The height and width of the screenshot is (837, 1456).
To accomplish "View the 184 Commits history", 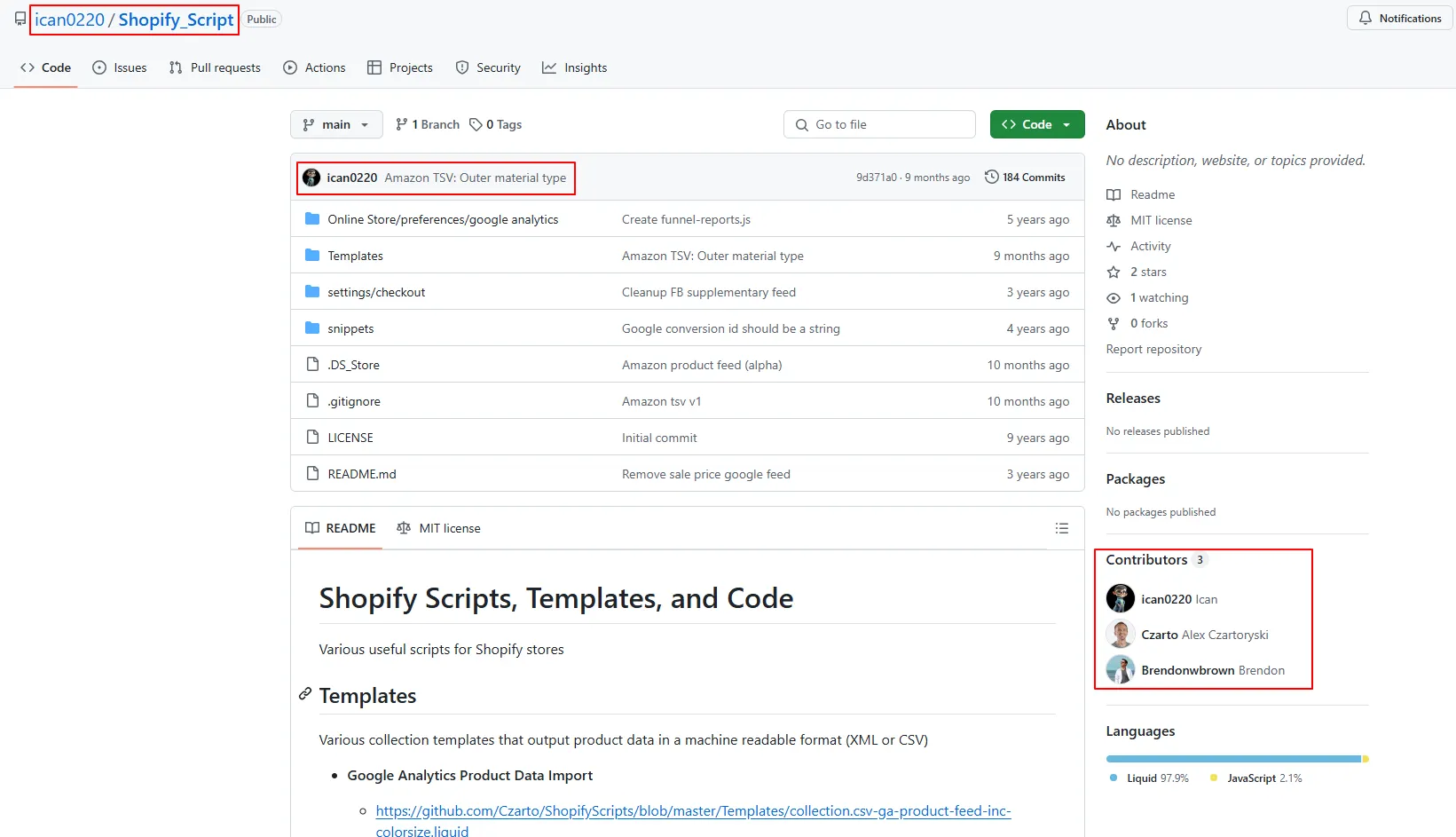I will (1025, 178).
